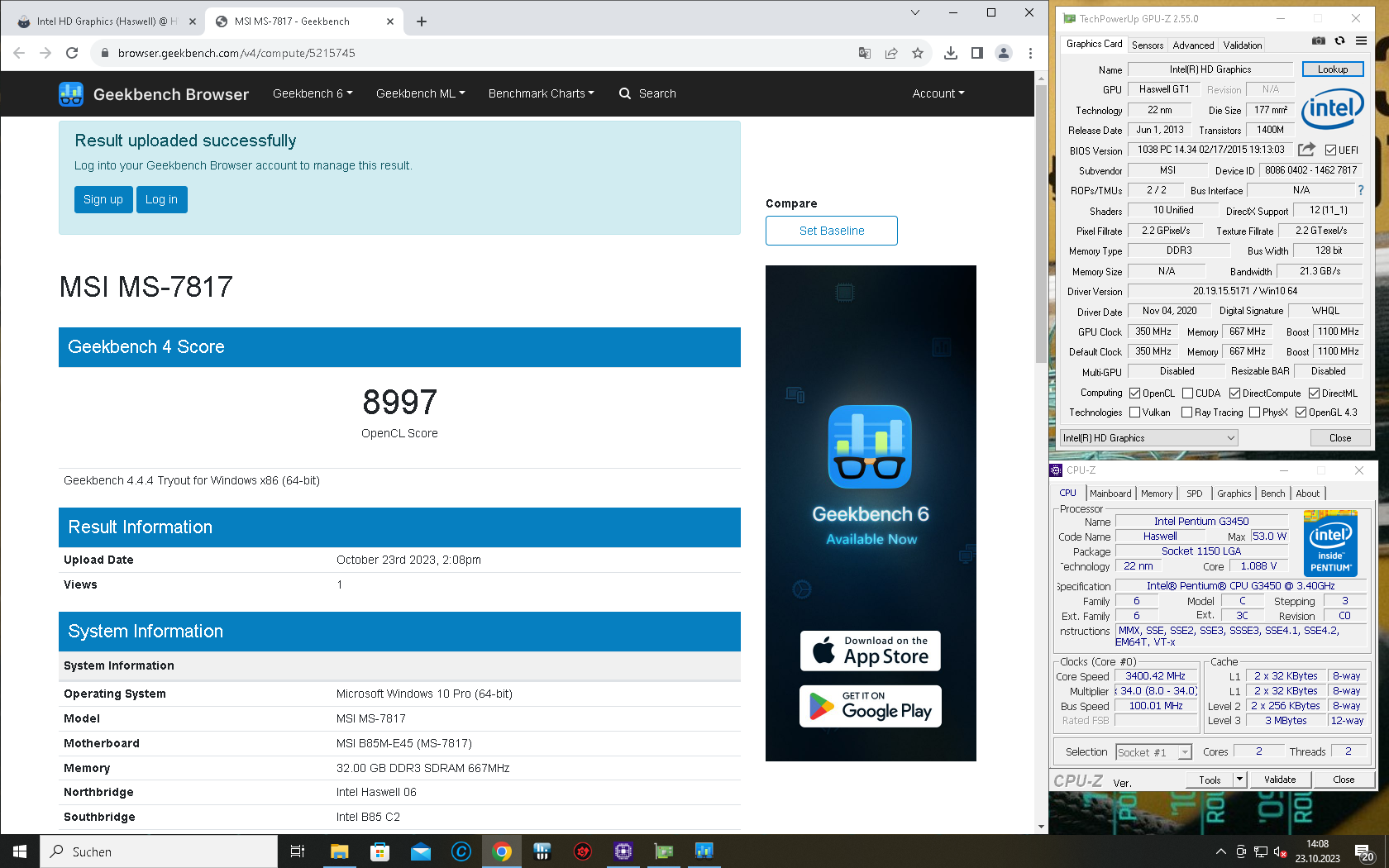The width and height of the screenshot is (1389, 868).
Task: Switch to CPU-Z Bench tab
Action: [1273, 494]
